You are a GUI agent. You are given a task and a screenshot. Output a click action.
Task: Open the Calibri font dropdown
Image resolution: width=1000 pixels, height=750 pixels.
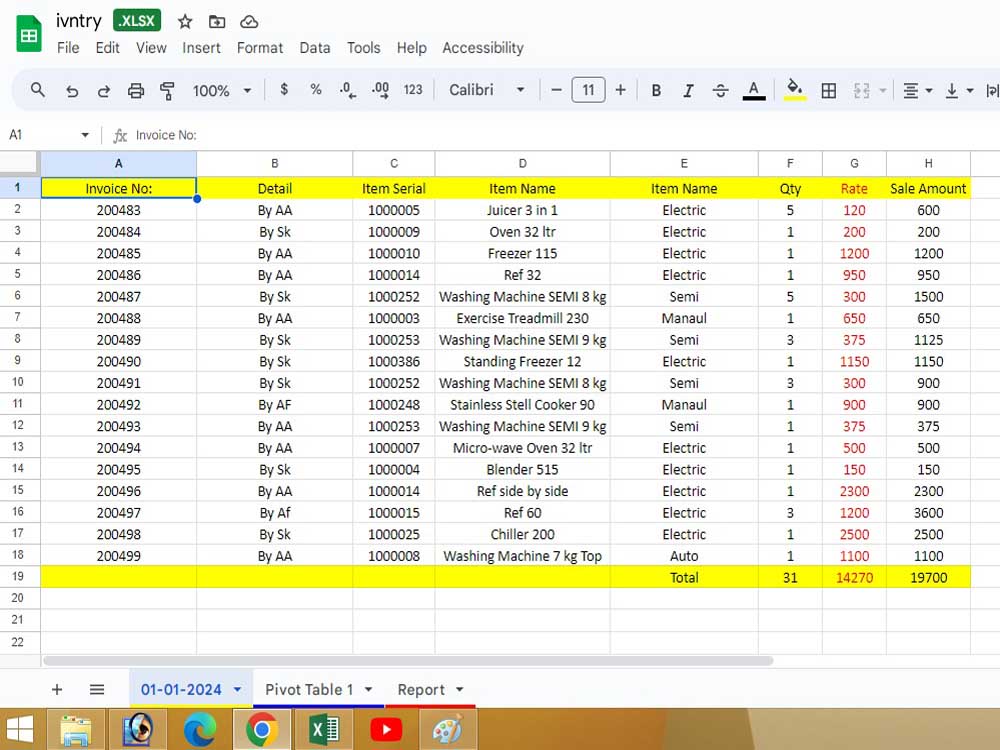click(487, 90)
